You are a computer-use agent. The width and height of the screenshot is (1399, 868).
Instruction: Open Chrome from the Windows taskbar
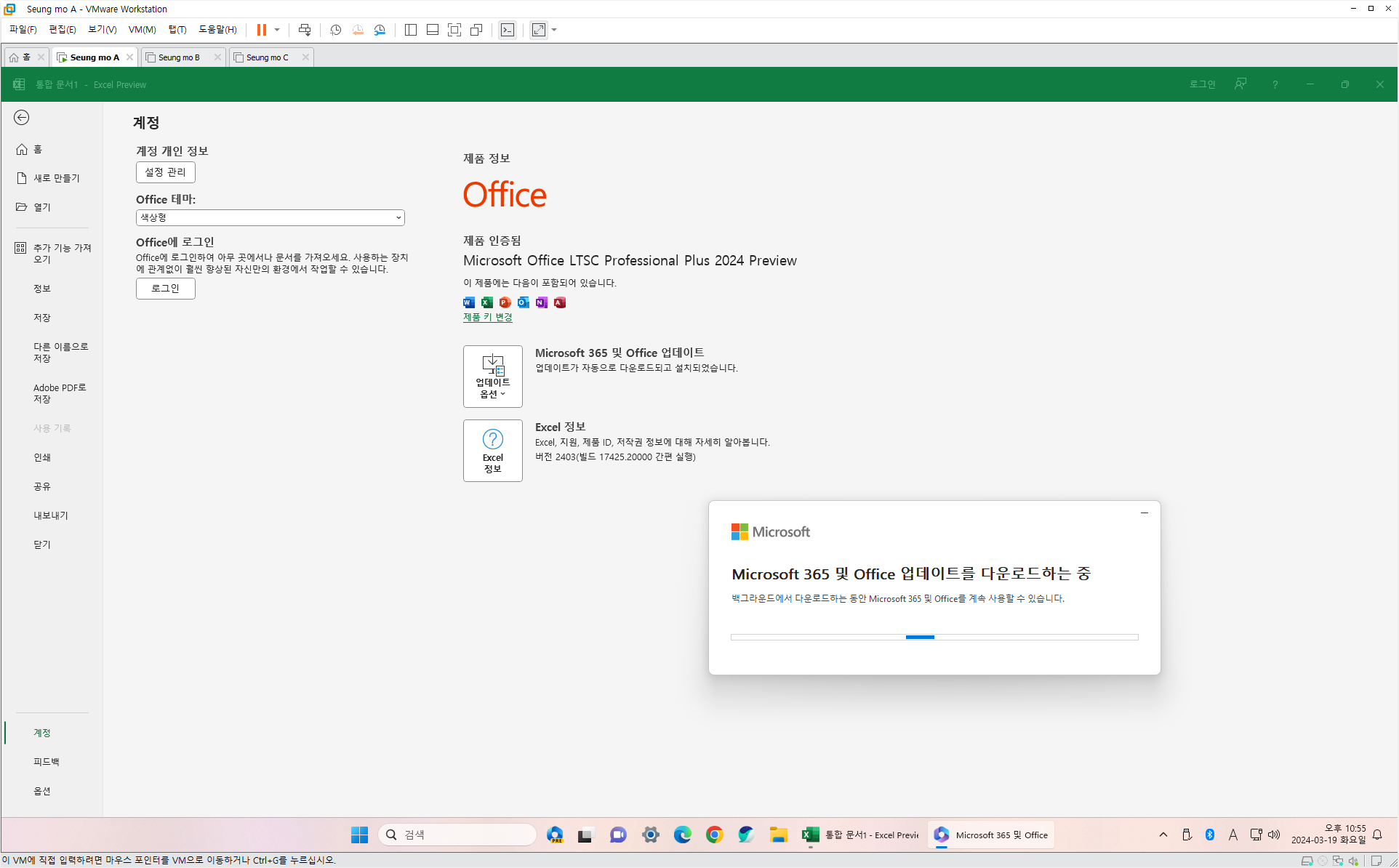pyautogui.click(x=714, y=835)
